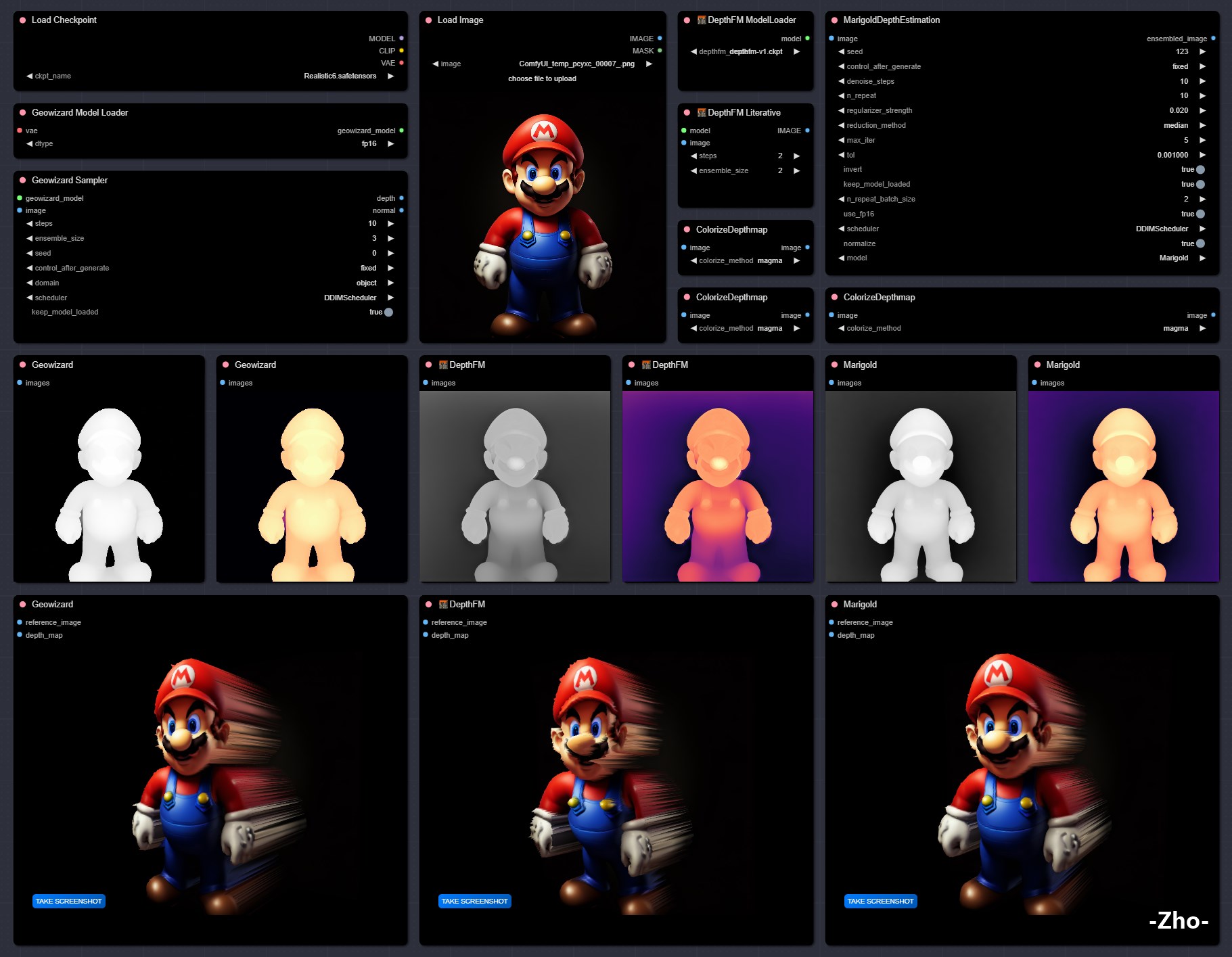This screenshot has height=957, width=1232.
Task: Open the grayscale Marigold depth preview
Action: tap(921, 486)
